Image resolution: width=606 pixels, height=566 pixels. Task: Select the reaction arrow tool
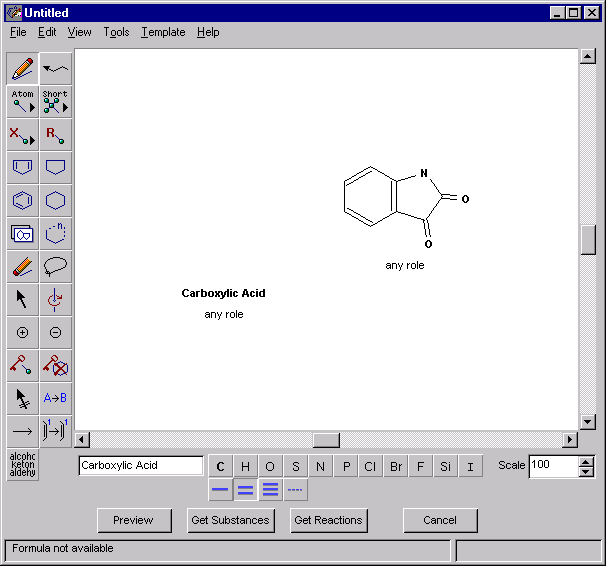(22, 431)
